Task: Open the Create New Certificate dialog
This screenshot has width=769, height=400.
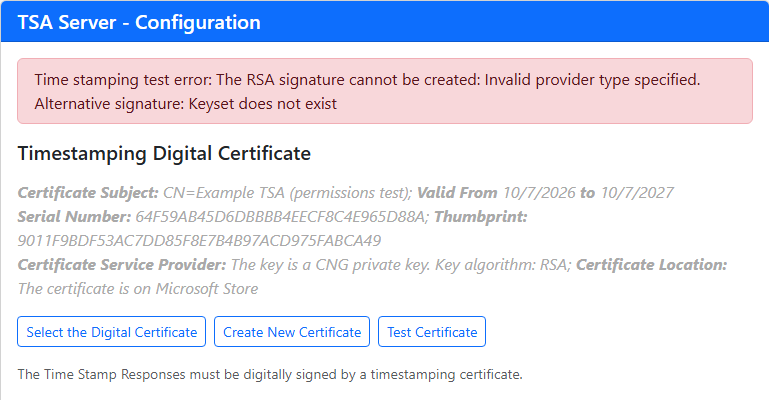Action: [292, 332]
